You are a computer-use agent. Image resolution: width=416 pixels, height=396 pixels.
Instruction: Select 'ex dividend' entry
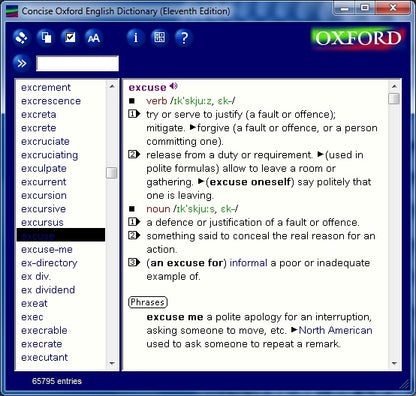48,290
